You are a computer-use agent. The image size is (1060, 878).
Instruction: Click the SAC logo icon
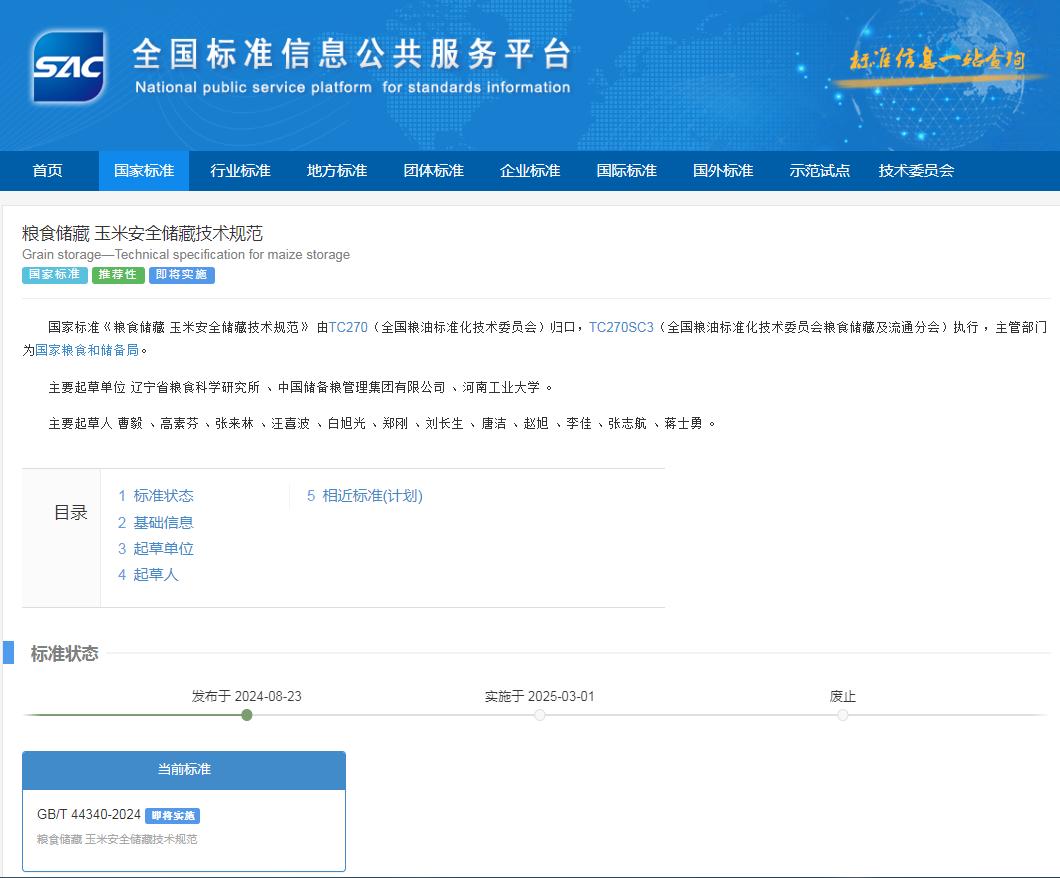pos(68,67)
